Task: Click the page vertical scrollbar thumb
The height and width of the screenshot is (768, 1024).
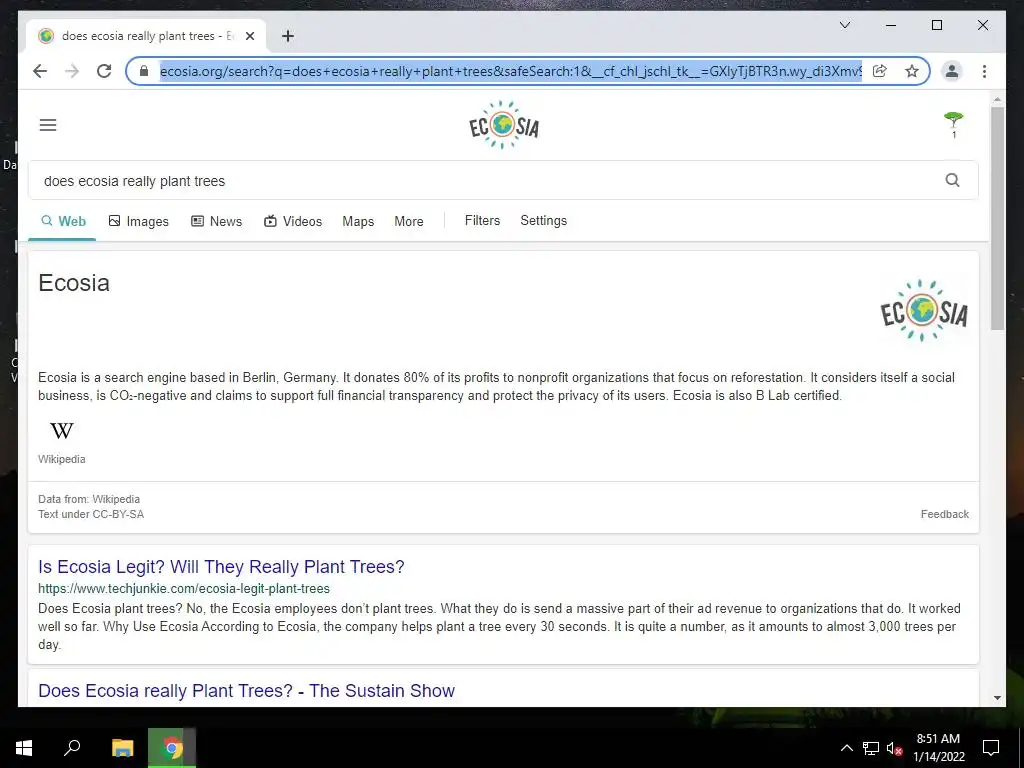Action: pyautogui.click(x=997, y=217)
